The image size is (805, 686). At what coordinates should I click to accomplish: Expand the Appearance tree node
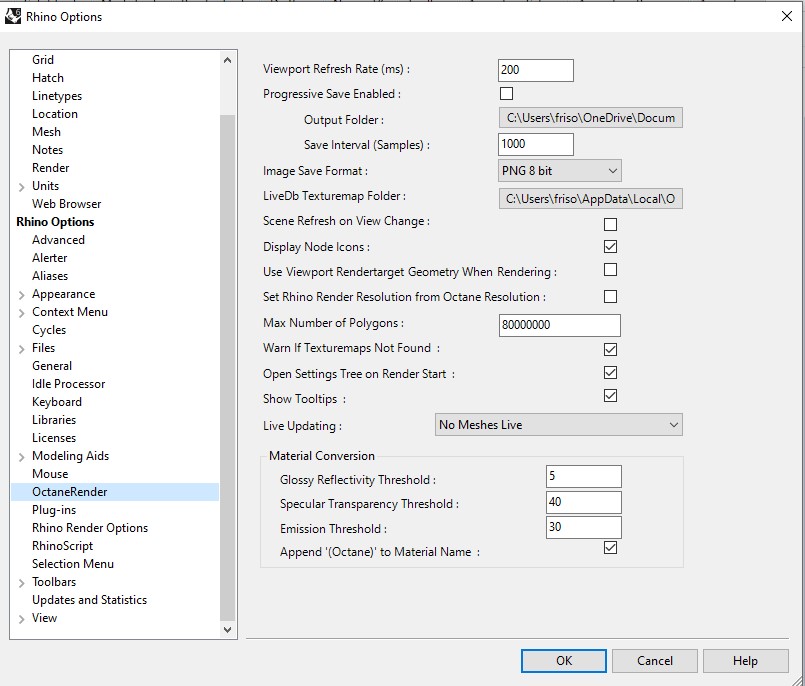pos(21,295)
